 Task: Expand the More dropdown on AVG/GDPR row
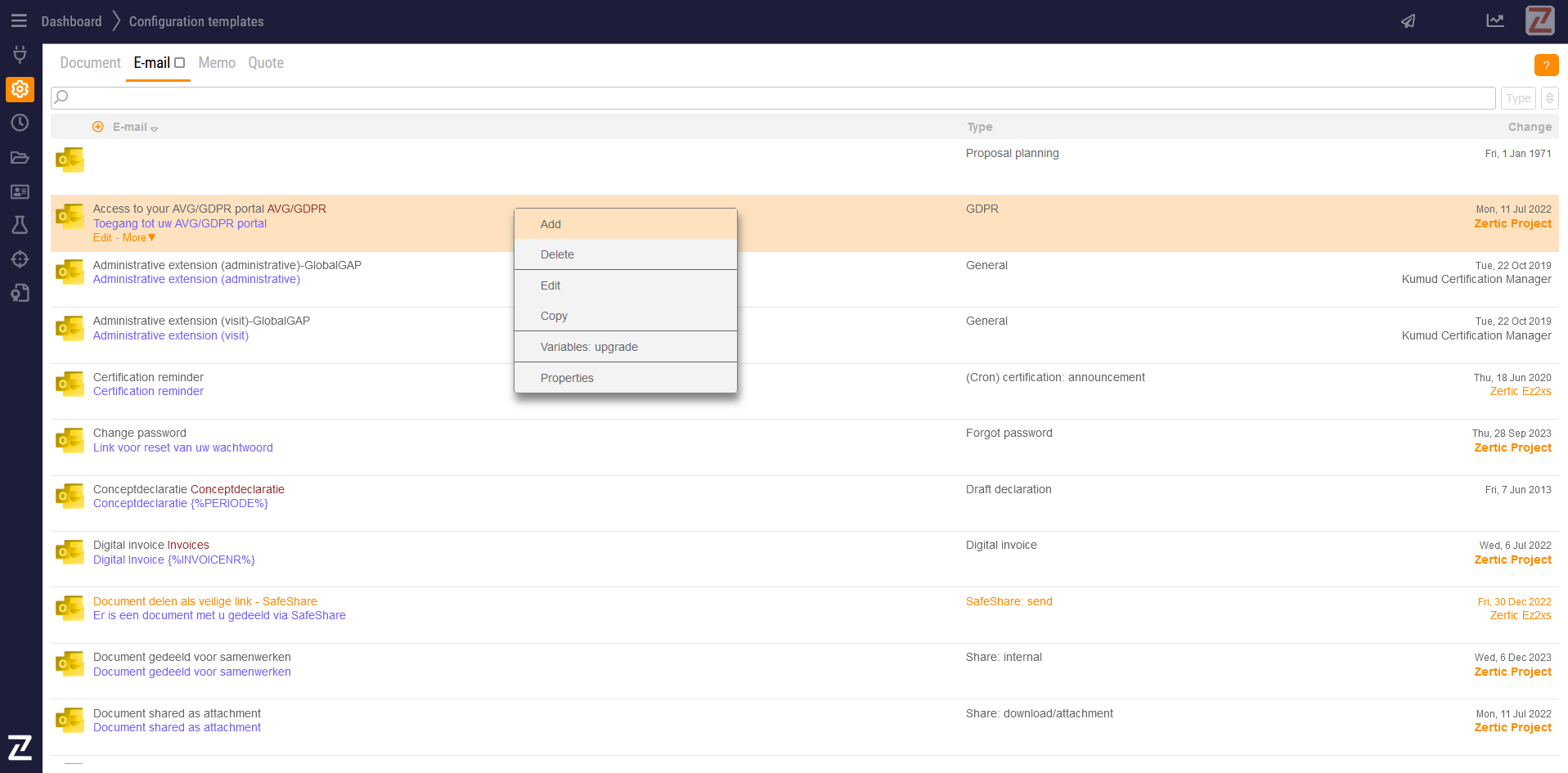tap(138, 238)
